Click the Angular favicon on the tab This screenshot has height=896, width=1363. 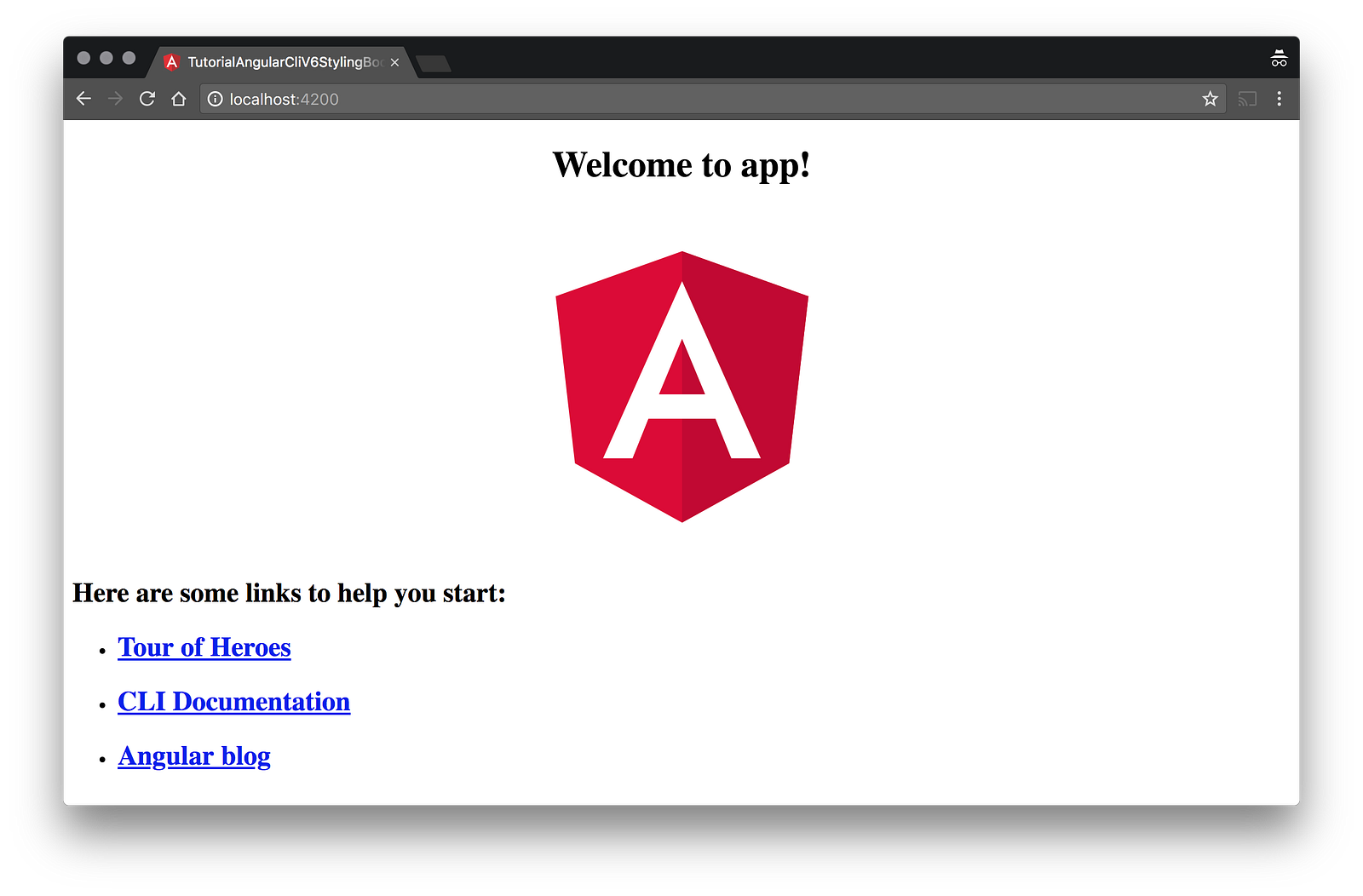[x=171, y=62]
